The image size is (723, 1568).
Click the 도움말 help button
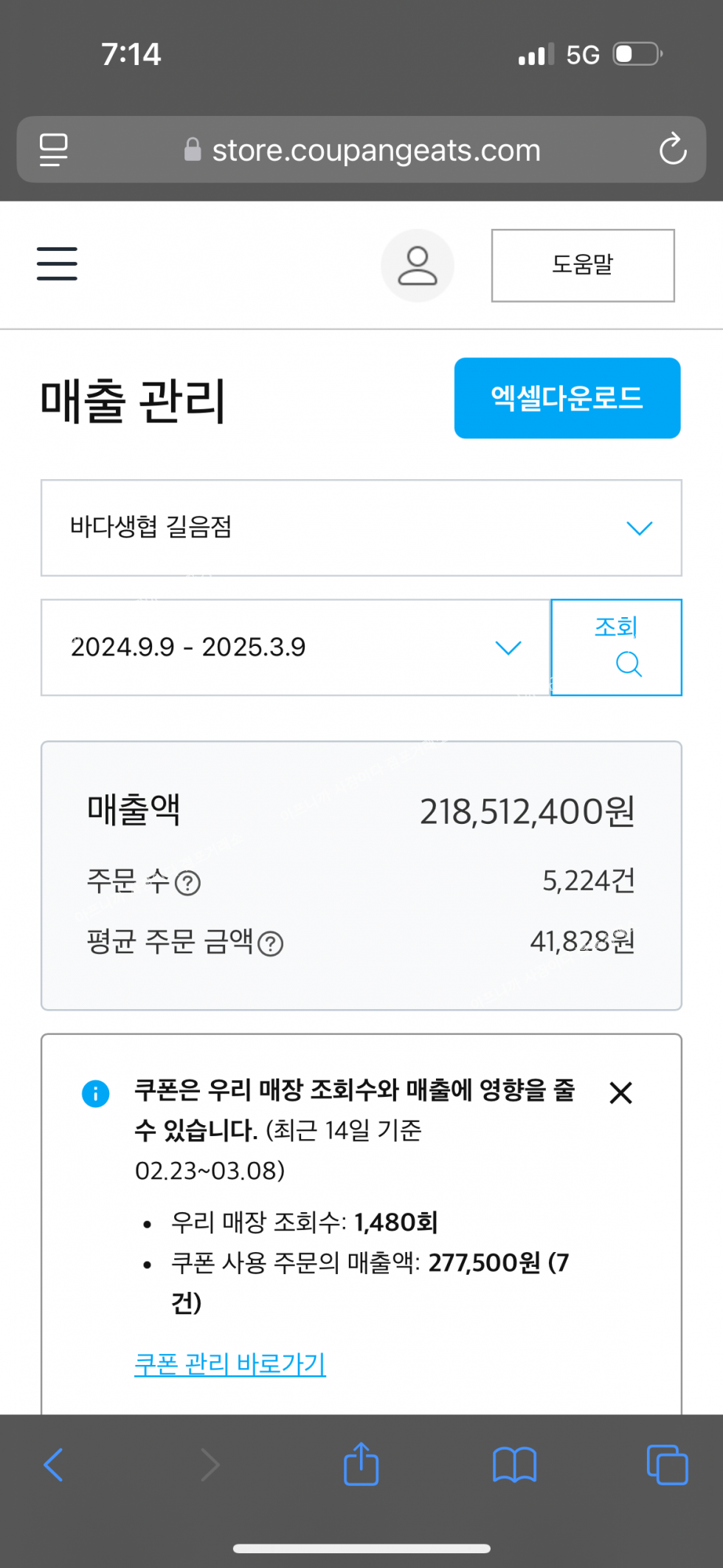coord(583,266)
